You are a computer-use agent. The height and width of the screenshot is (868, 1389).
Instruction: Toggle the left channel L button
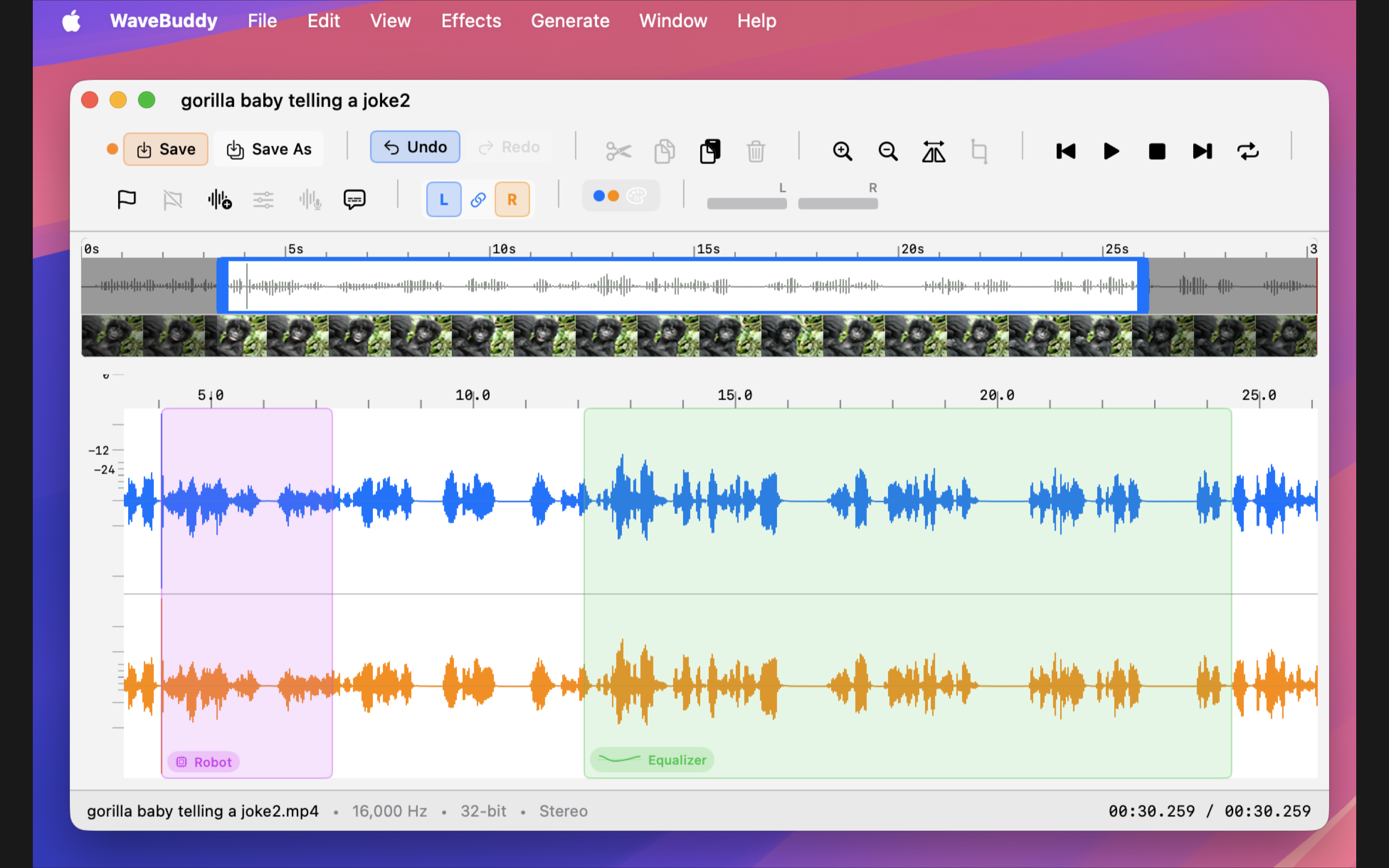coord(444,199)
